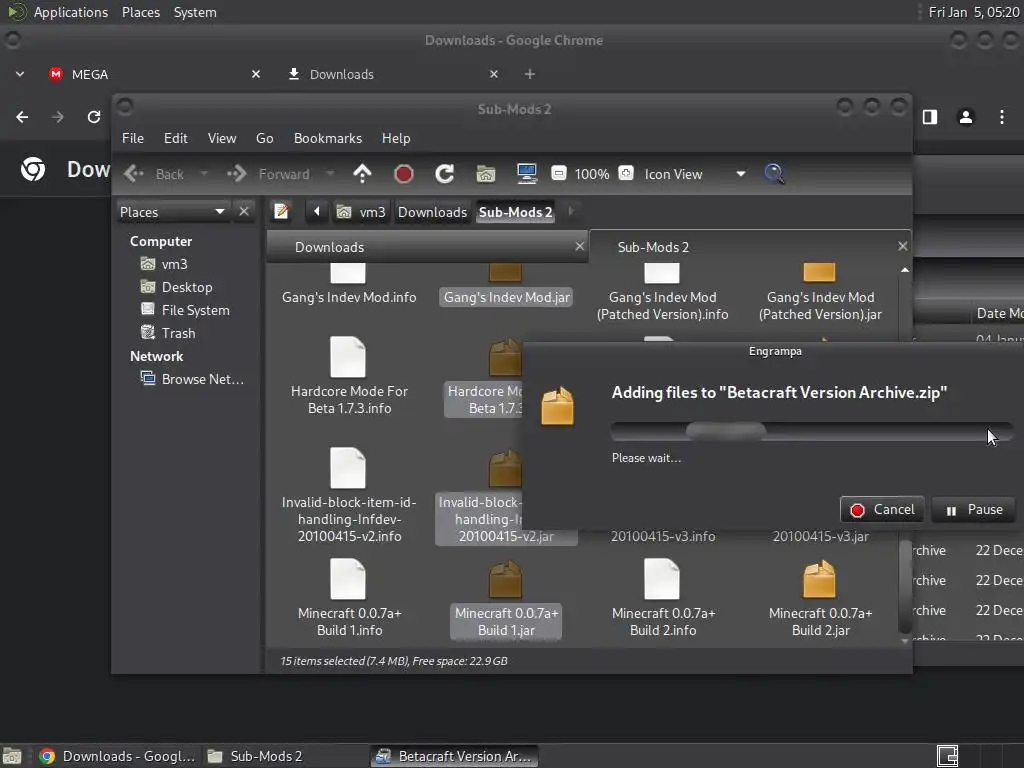Open the Applications menu in top panel
The image size is (1024, 768).
(71, 12)
